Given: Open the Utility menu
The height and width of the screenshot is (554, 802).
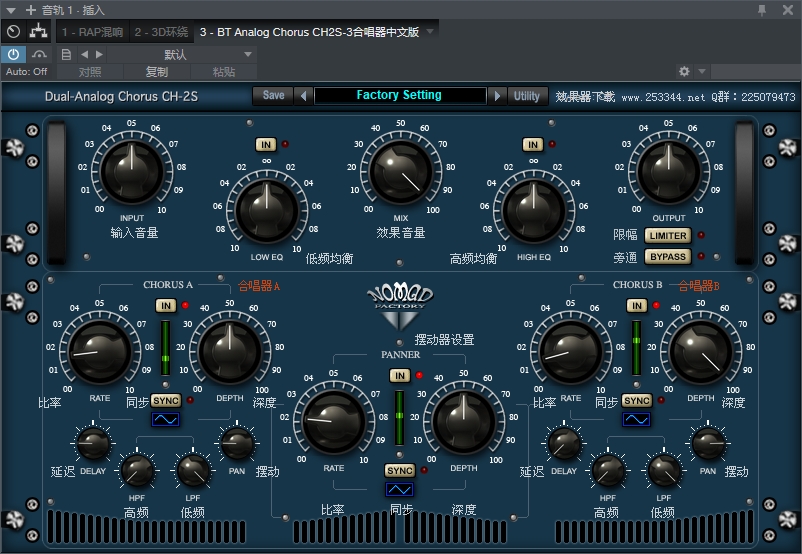Looking at the screenshot, I should pyautogui.click(x=527, y=96).
